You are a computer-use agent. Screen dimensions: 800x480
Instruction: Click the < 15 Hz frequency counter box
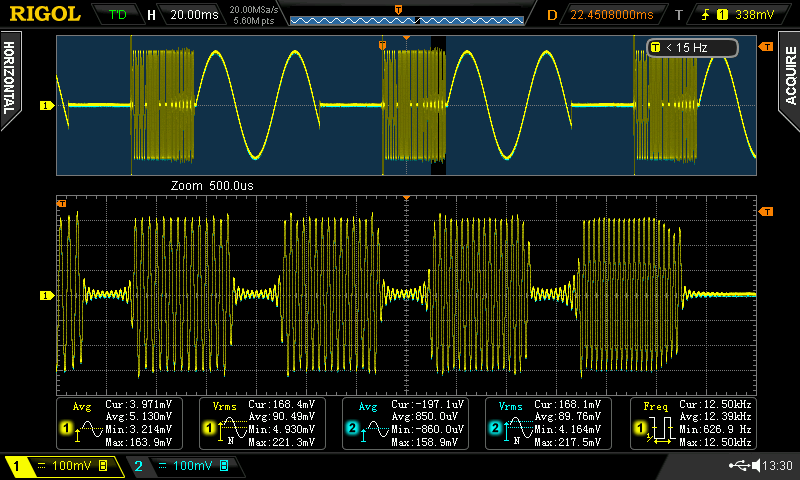(x=692, y=48)
